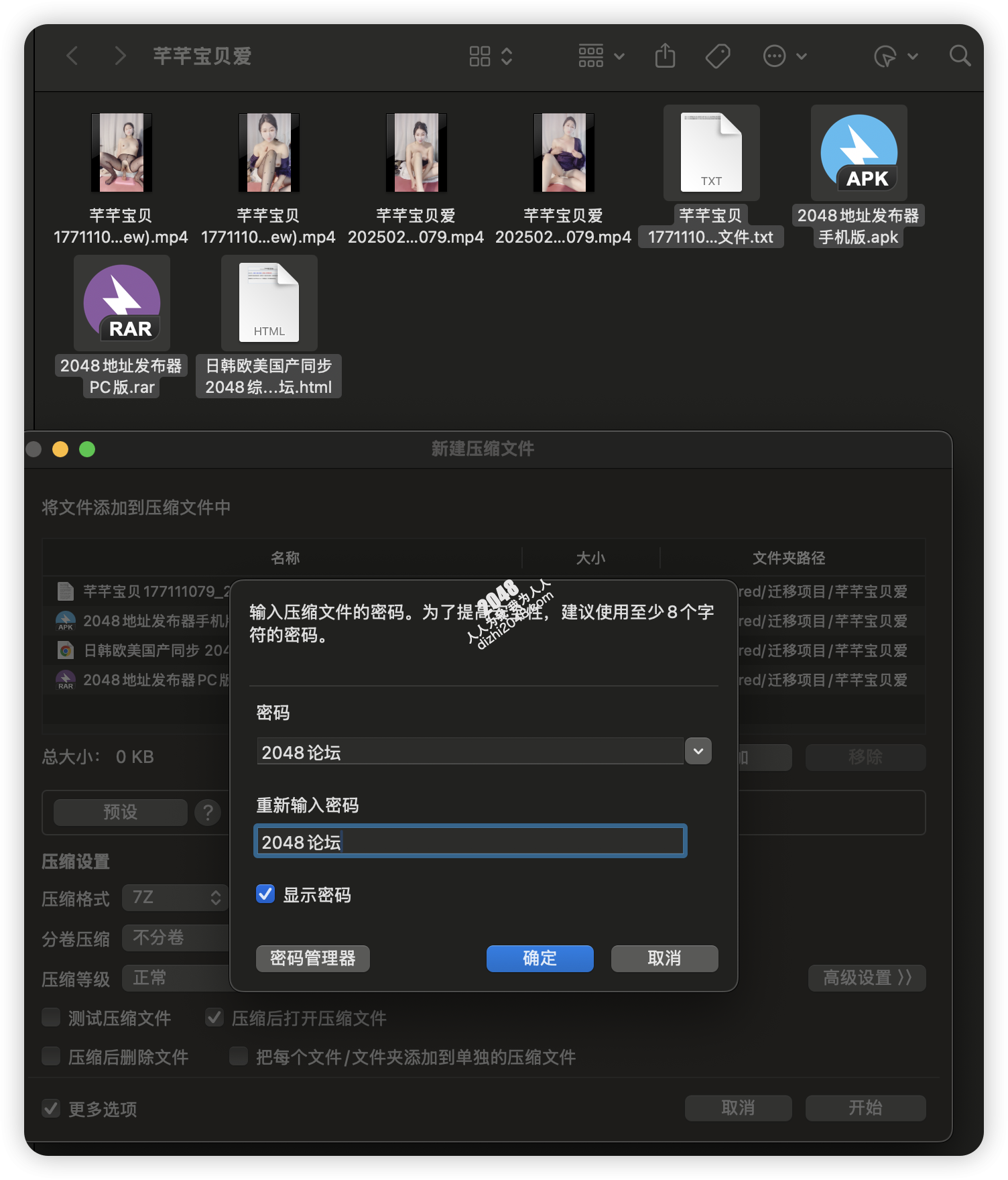Open the Finder search magnifier
The width and height of the screenshot is (1008, 1180).
point(960,56)
